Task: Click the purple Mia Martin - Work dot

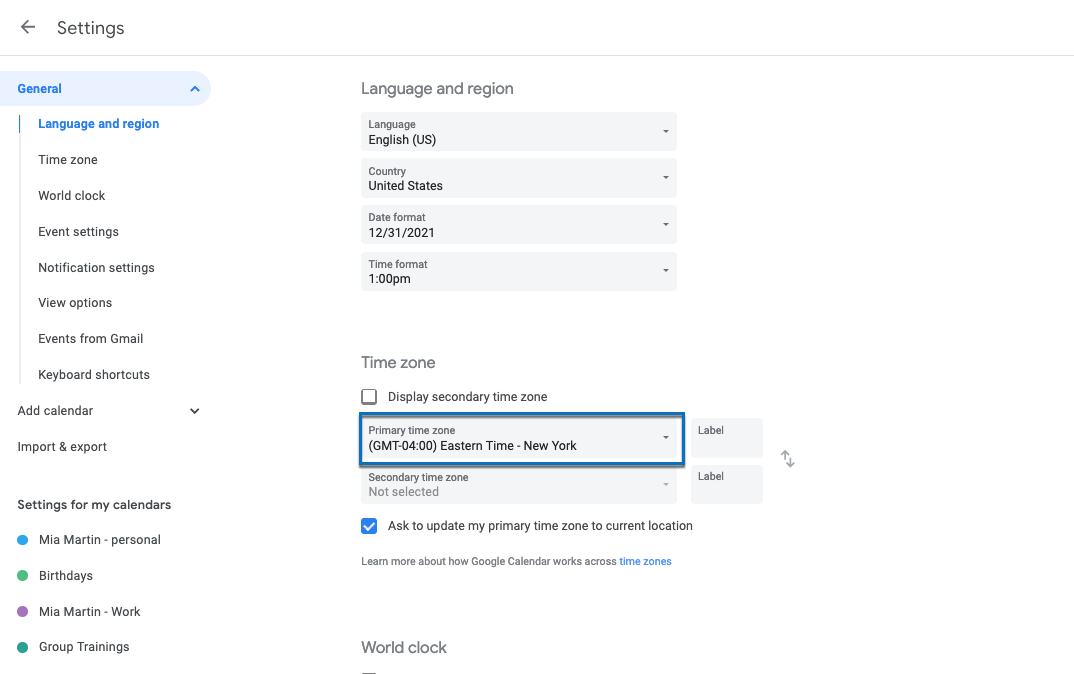Action: point(23,612)
